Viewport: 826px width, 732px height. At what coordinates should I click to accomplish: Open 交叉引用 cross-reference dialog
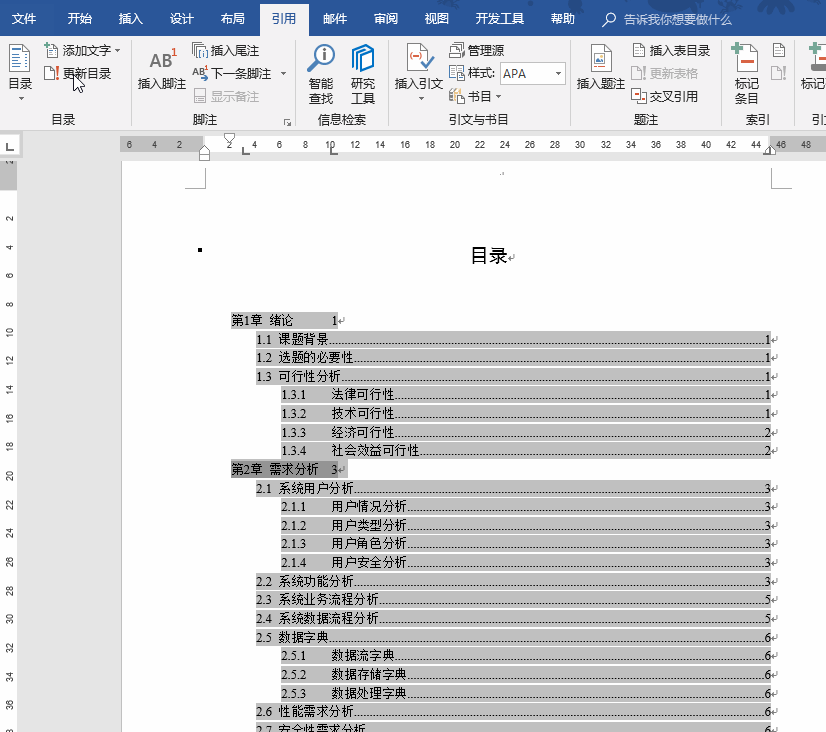pyautogui.click(x=664, y=96)
